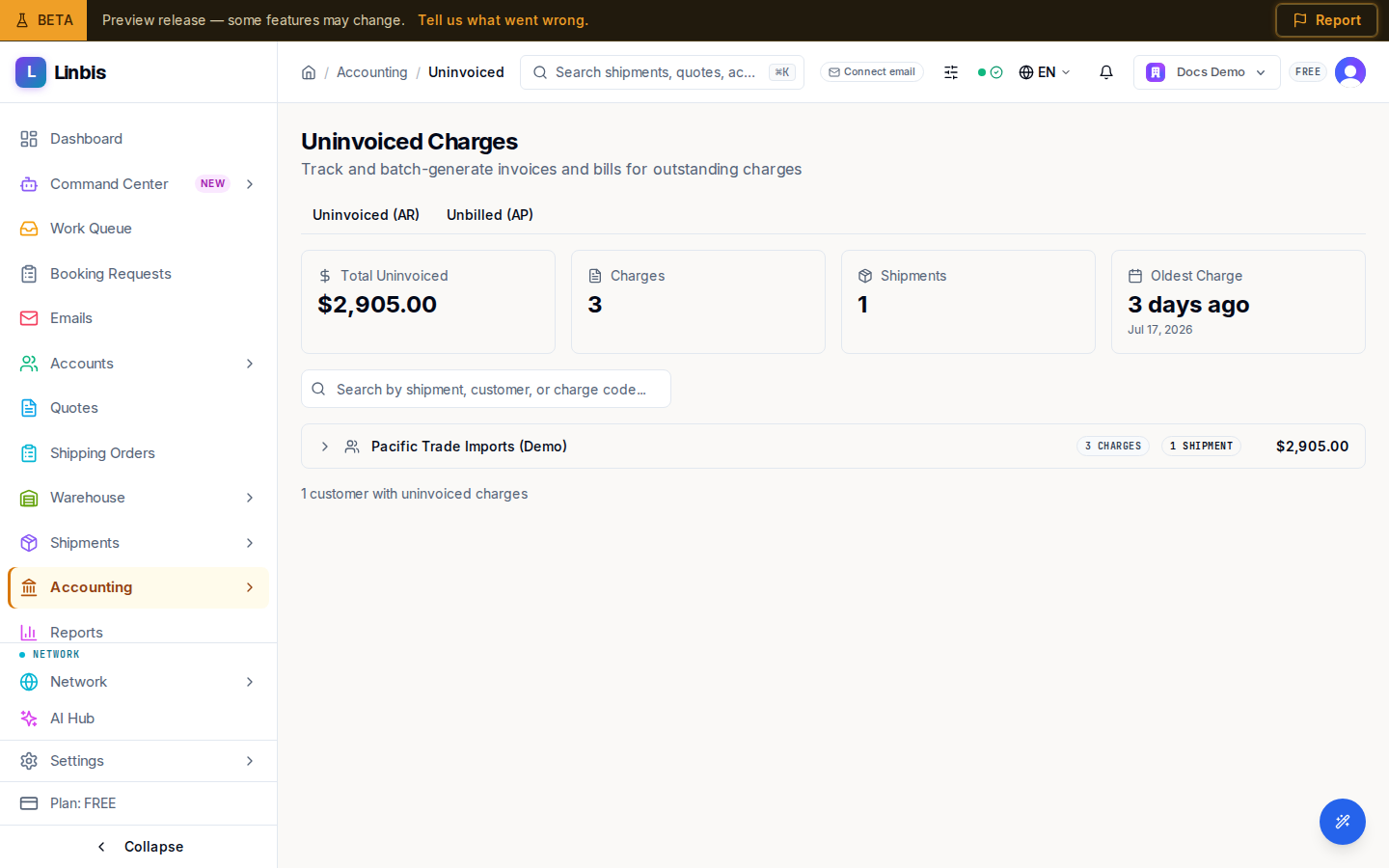The height and width of the screenshot is (868, 1389).
Task: Open the notifications bell
Action: point(1106,72)
